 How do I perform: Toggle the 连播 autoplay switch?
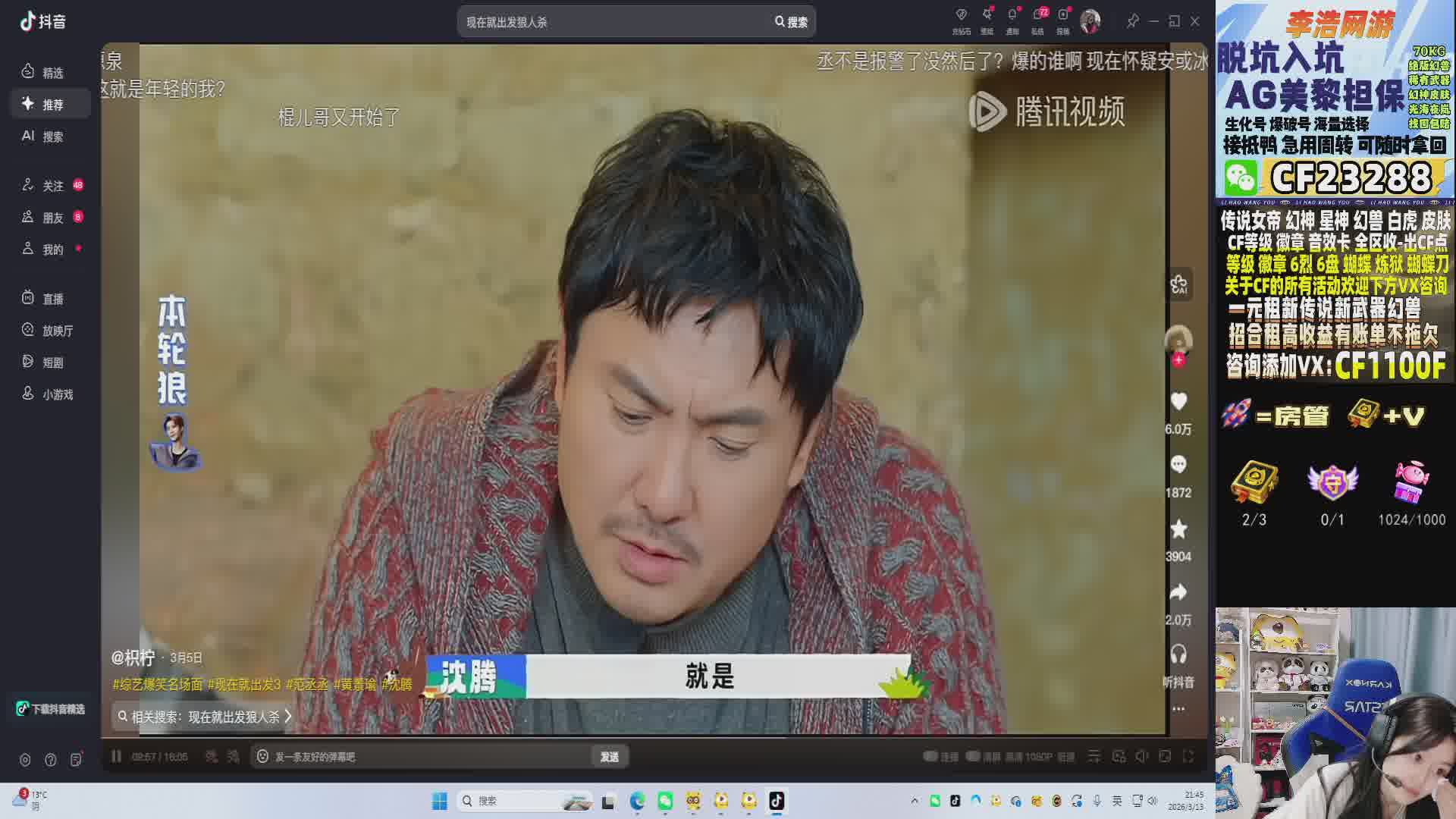931,756
